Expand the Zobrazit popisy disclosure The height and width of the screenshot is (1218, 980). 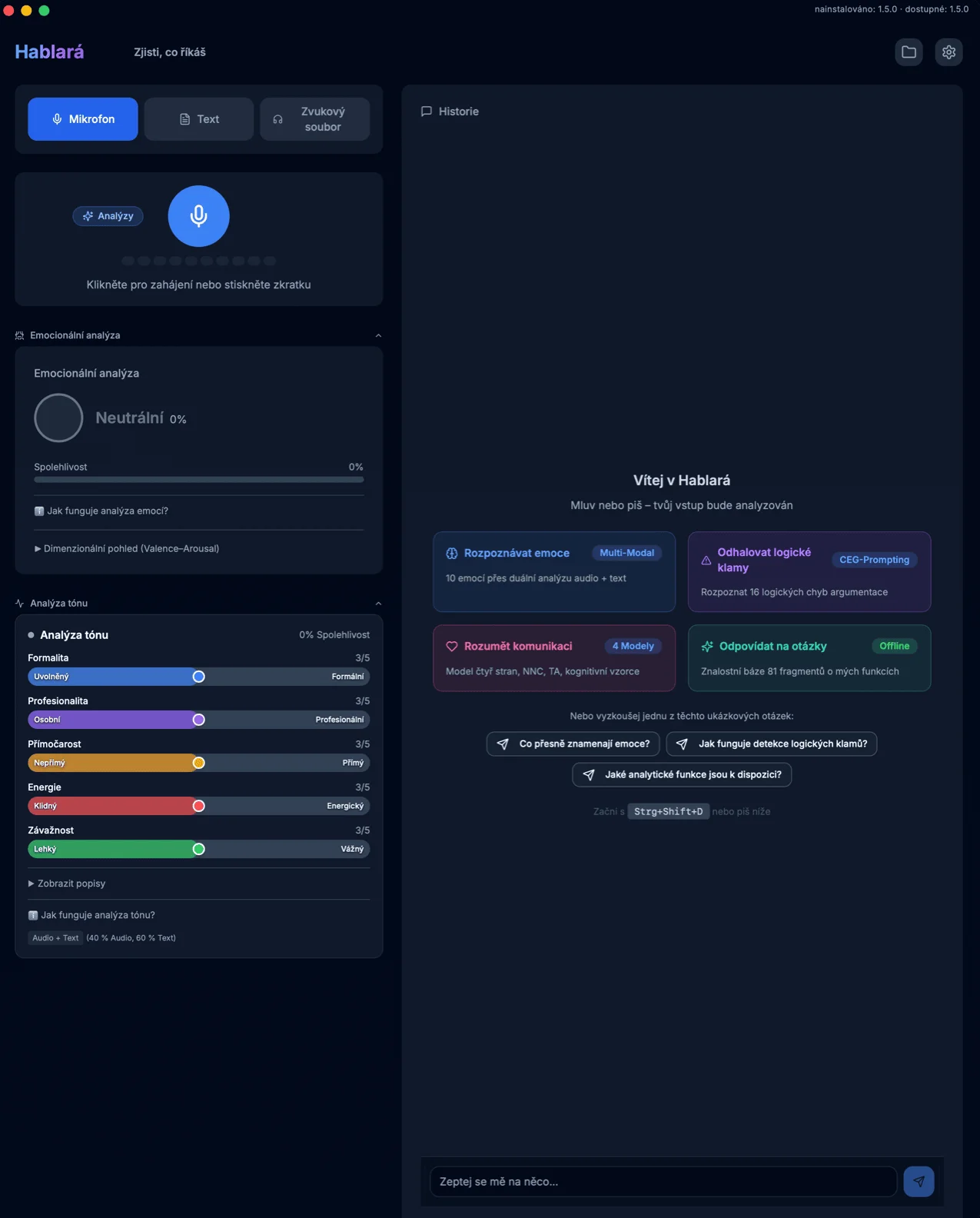[71, 884]
